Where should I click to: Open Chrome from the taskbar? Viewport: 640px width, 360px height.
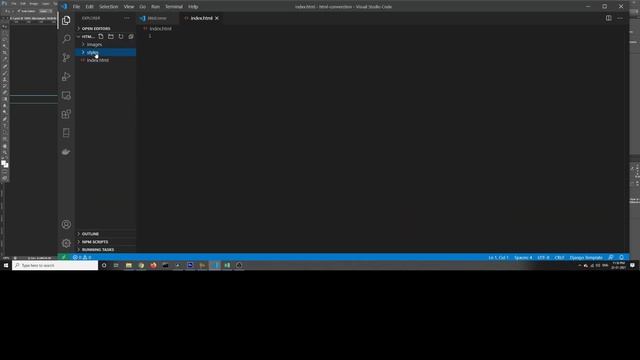coord(141,265)
